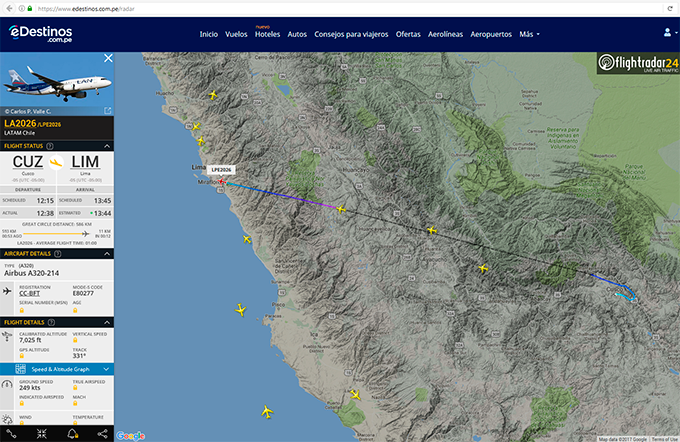
Task: Click the 'Airbus A320-214' aircraft type text
Action: click(32, 273)
